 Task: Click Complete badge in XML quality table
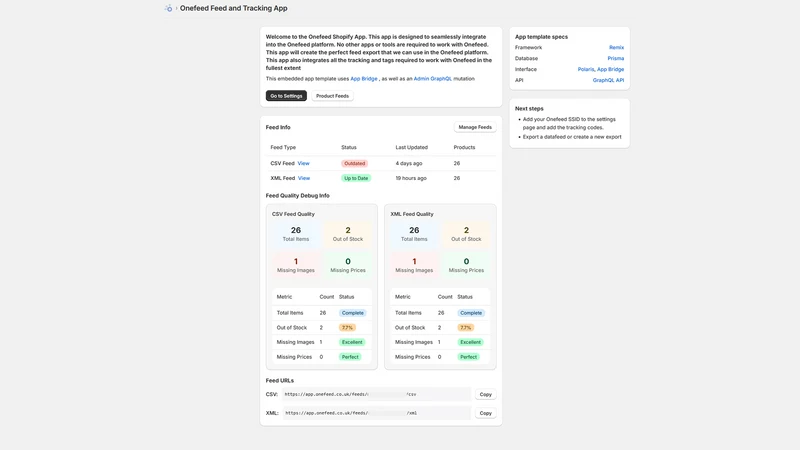click(x=471, y=313)
